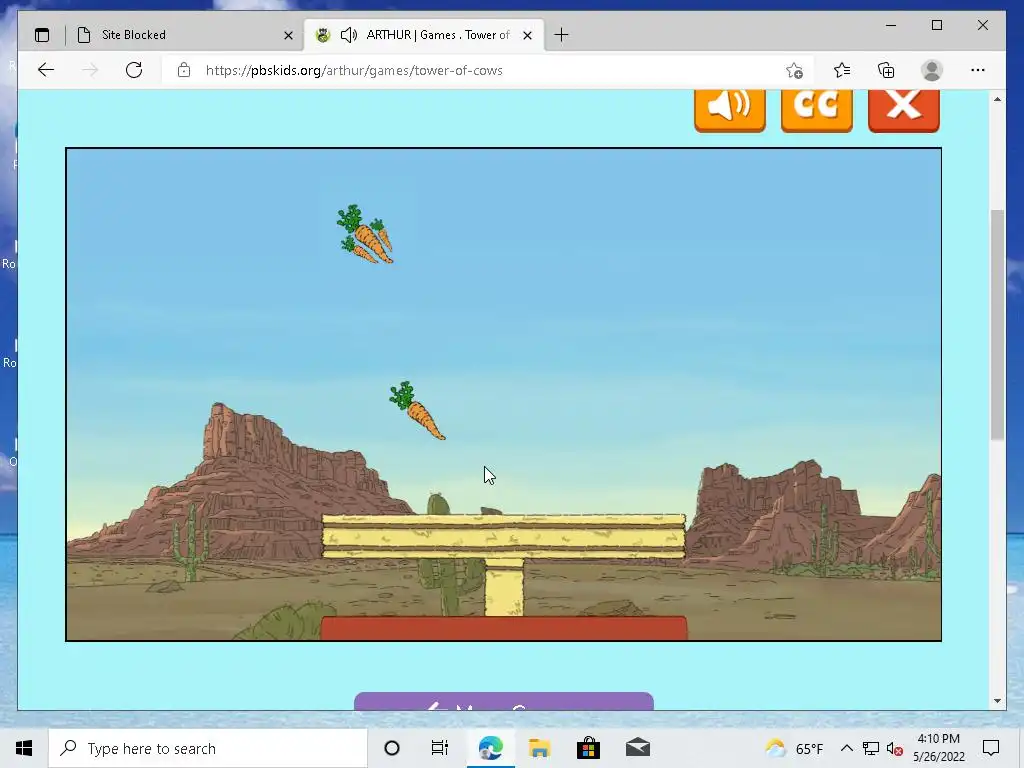View site information via the lock icon
Image resolution: width=1024 pixels, height=768 pixels.
[184, 70]
